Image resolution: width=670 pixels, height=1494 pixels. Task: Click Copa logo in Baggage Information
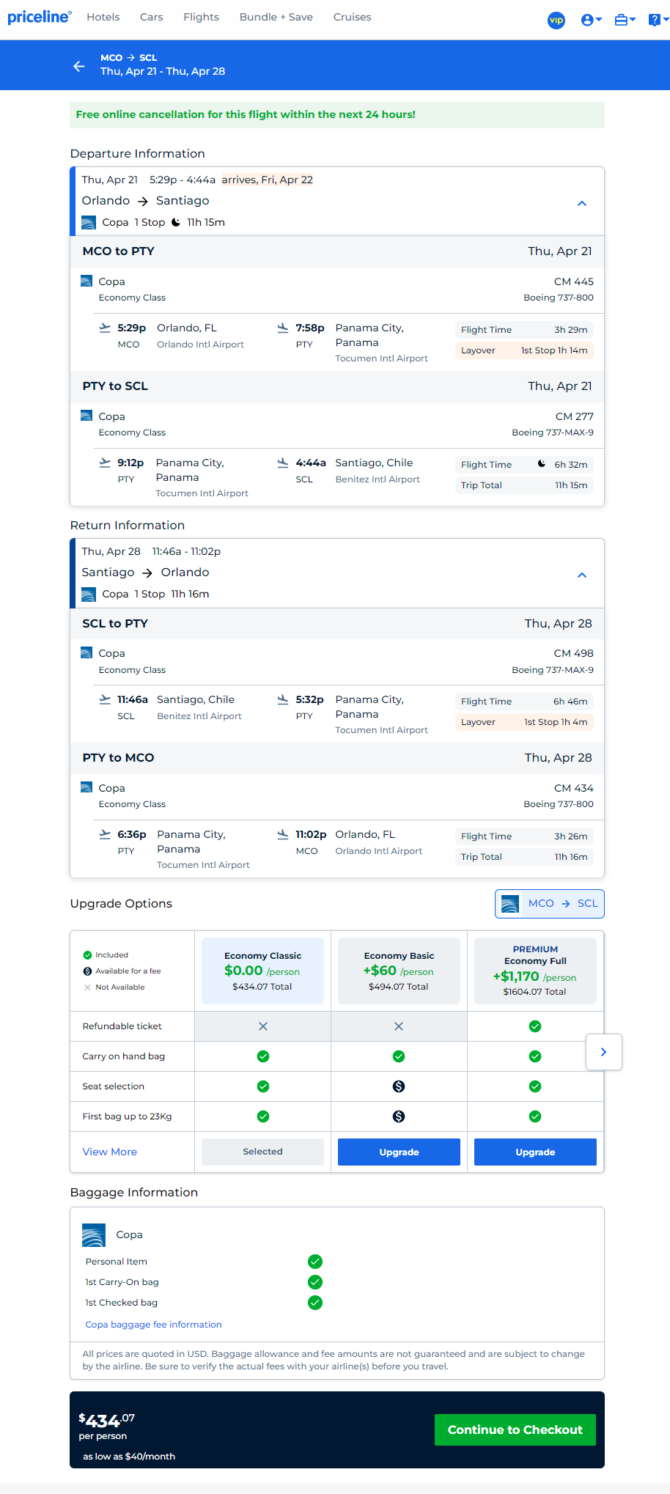click(94, 1235)
